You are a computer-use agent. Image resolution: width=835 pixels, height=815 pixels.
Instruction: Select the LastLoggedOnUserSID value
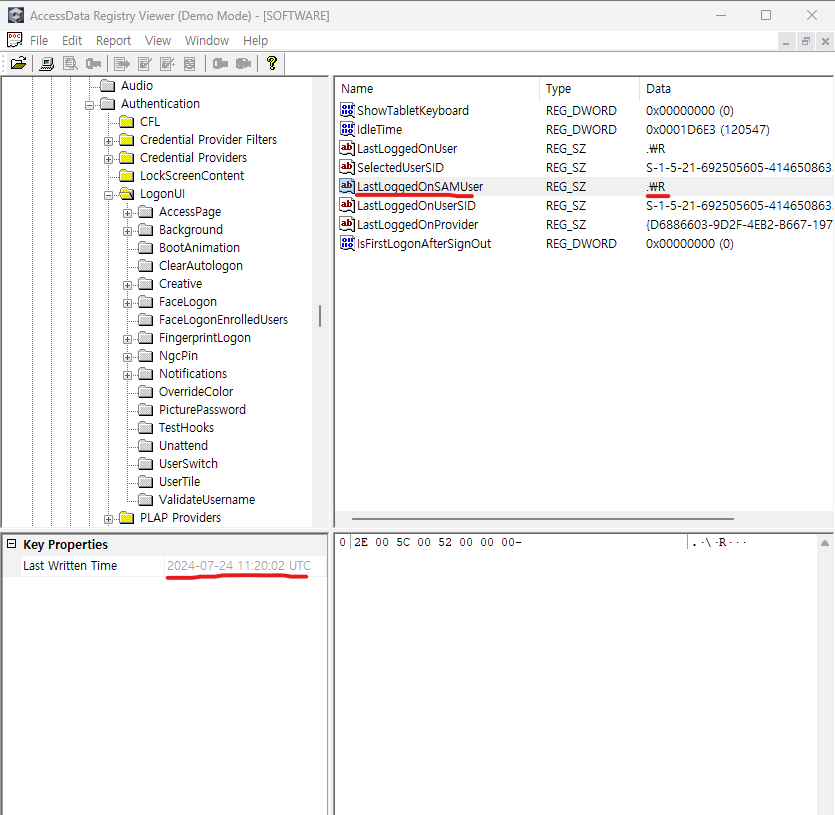tap(416, 206)
